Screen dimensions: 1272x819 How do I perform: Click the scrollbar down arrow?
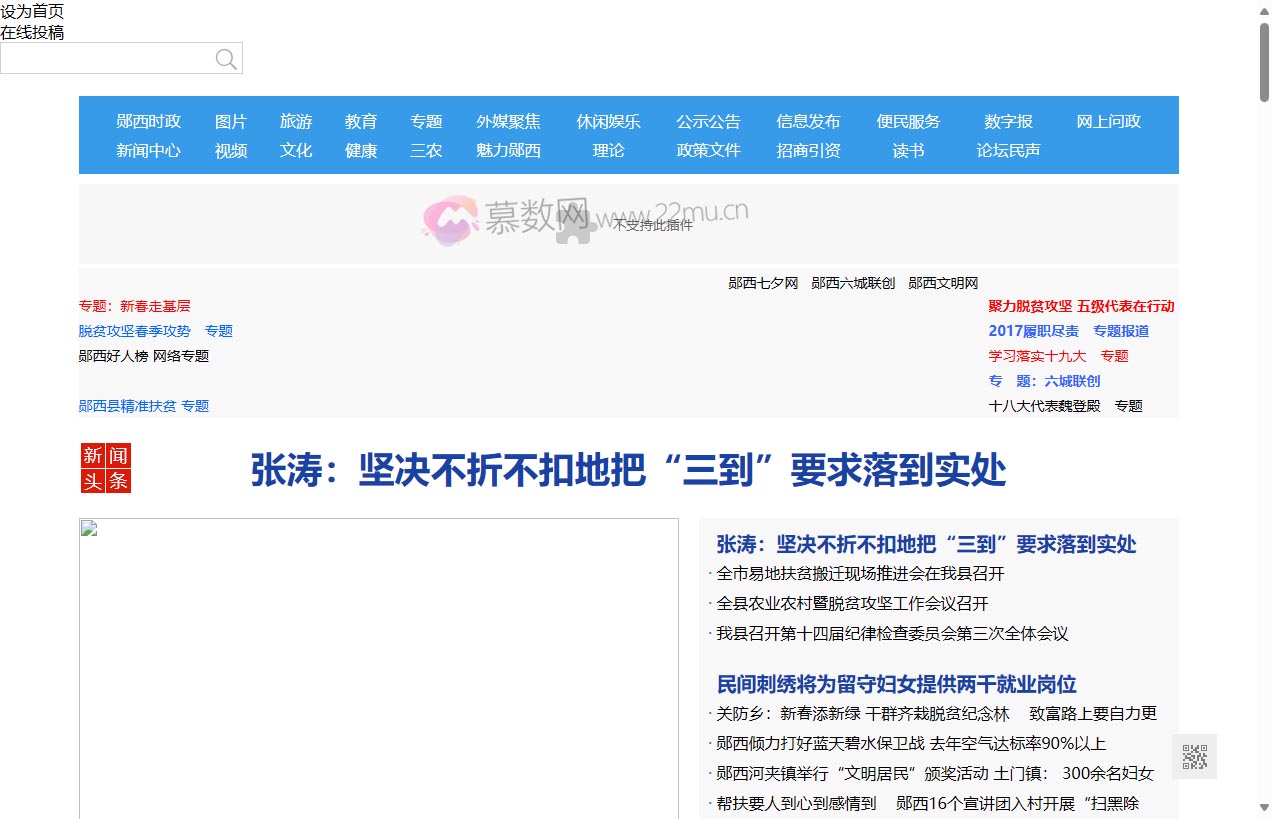(1264, 807)
